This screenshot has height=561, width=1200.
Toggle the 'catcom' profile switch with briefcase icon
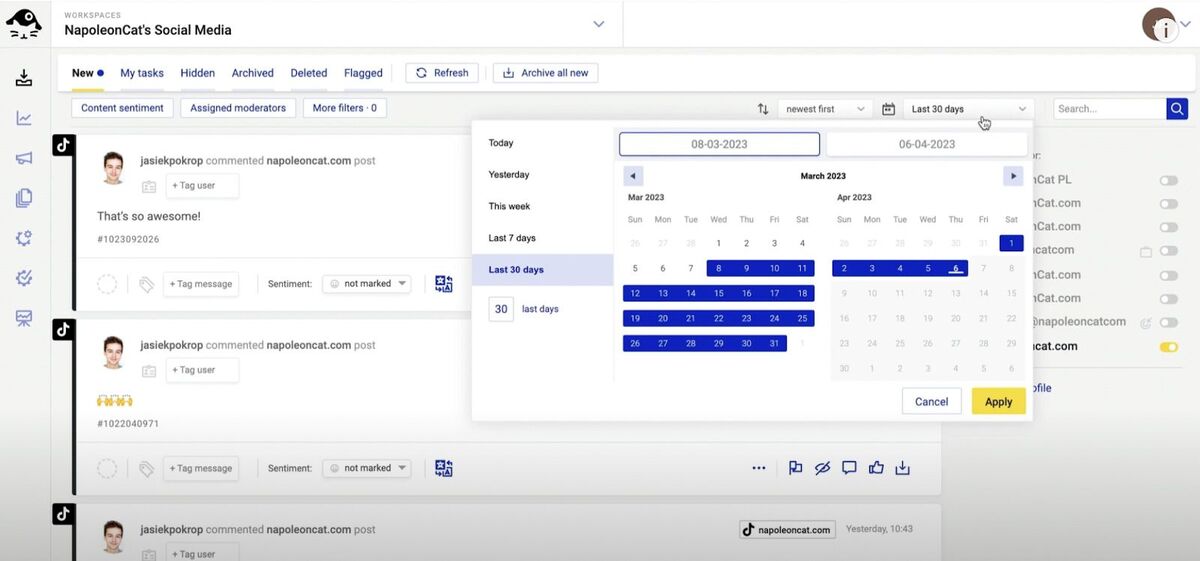[x=1168, y=251]
